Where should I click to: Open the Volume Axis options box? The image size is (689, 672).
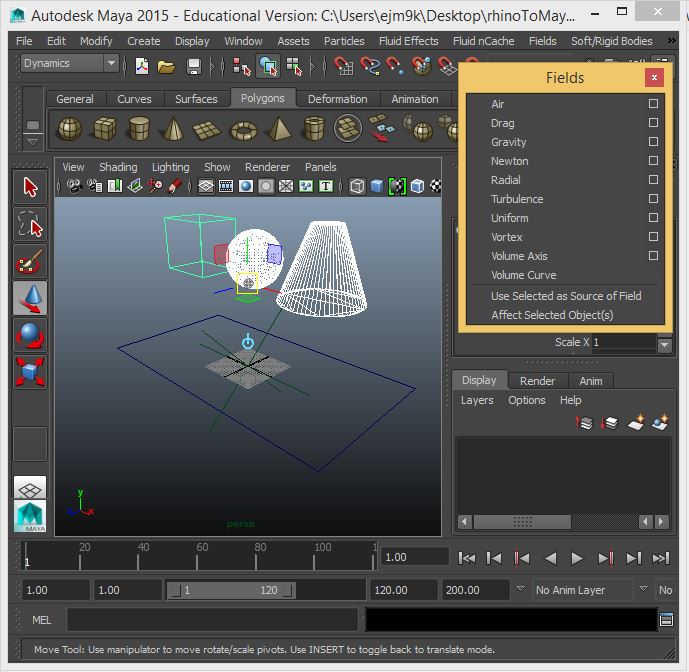653,255
